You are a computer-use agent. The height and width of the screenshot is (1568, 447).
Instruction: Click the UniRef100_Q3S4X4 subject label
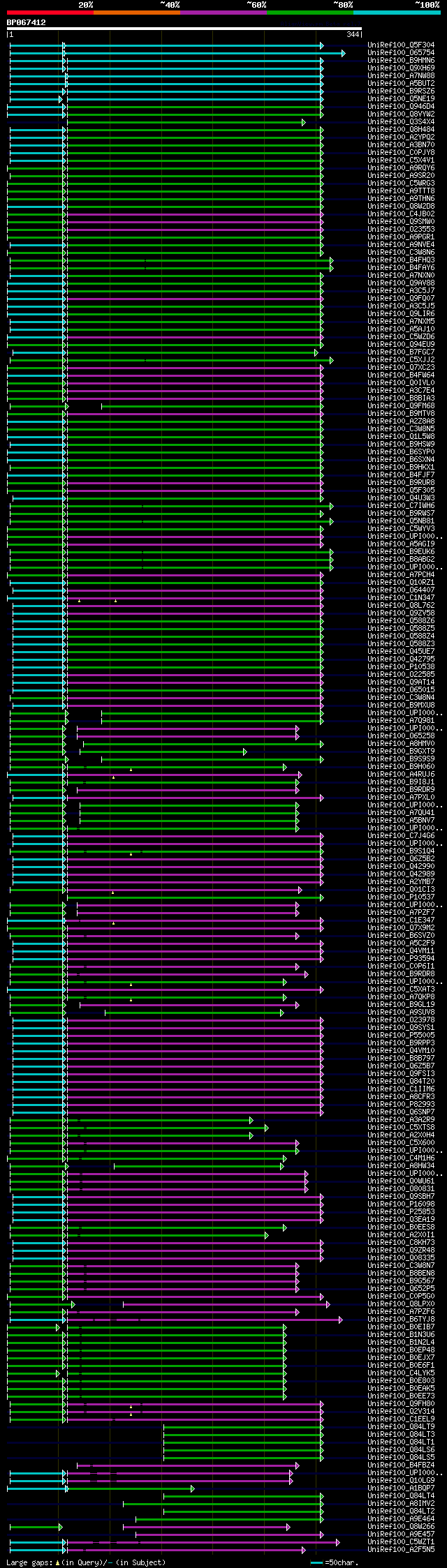point(401,122)
